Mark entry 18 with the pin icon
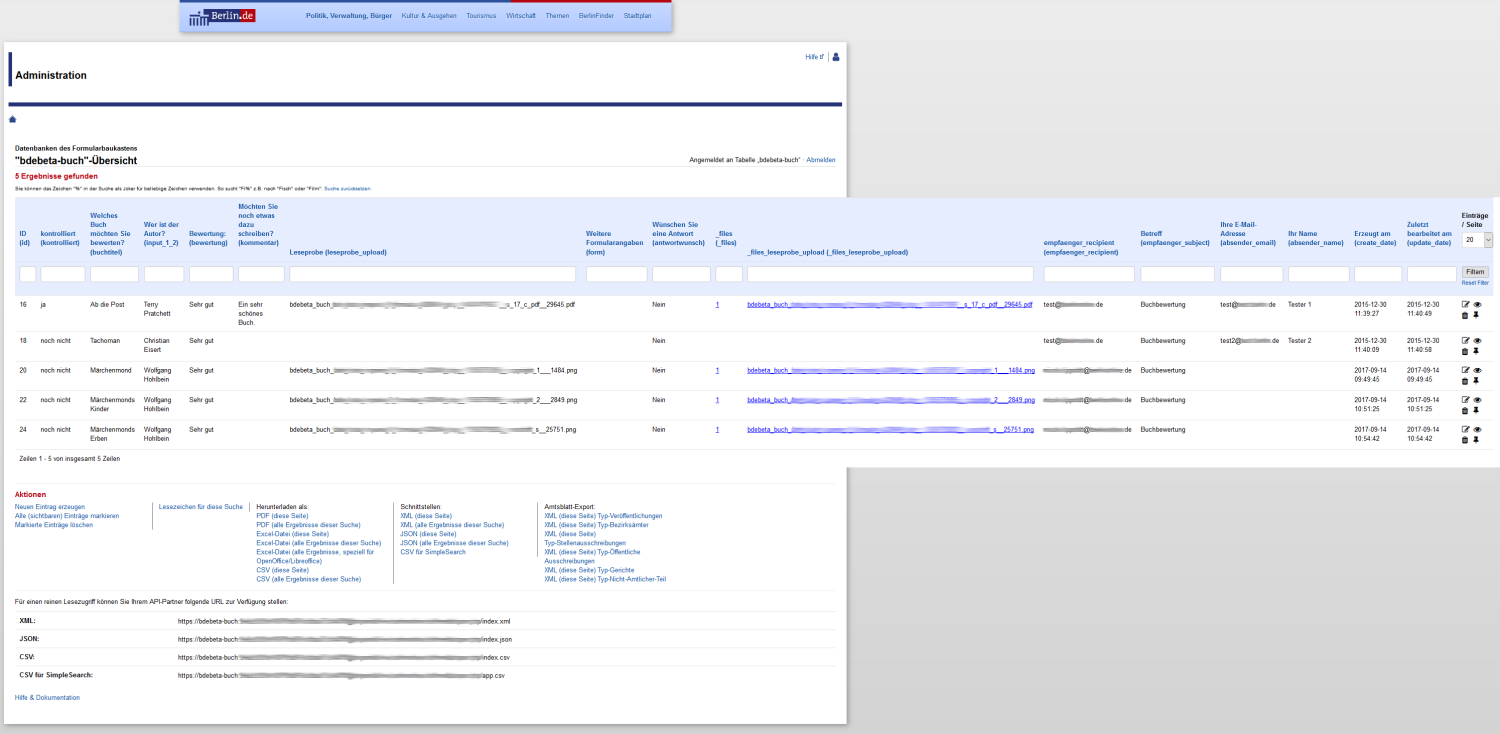The image size is (1500, 734). (1476, 351)
